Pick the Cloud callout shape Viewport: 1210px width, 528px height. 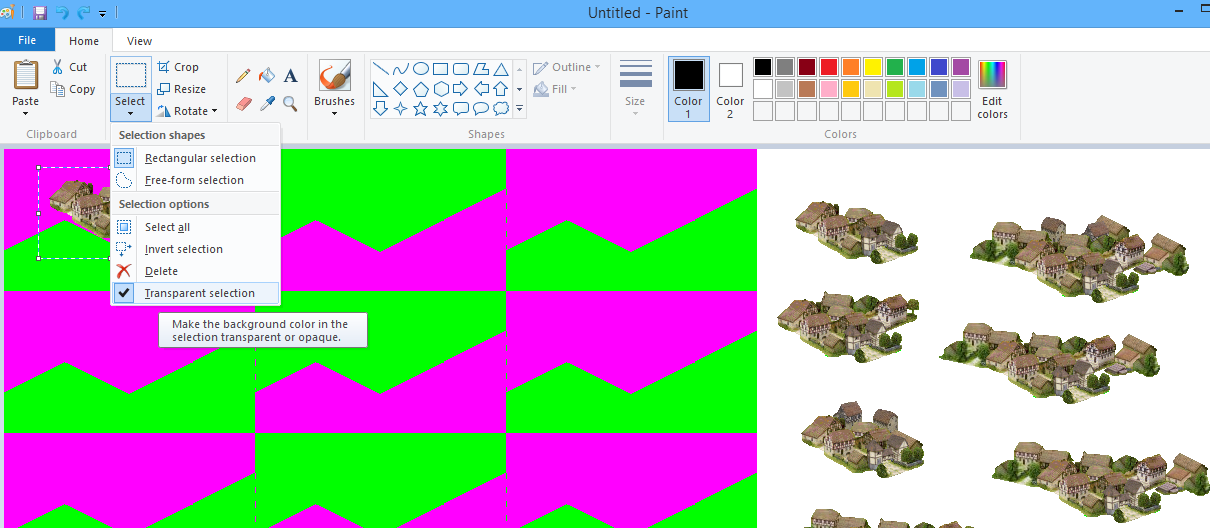[501, 108]
